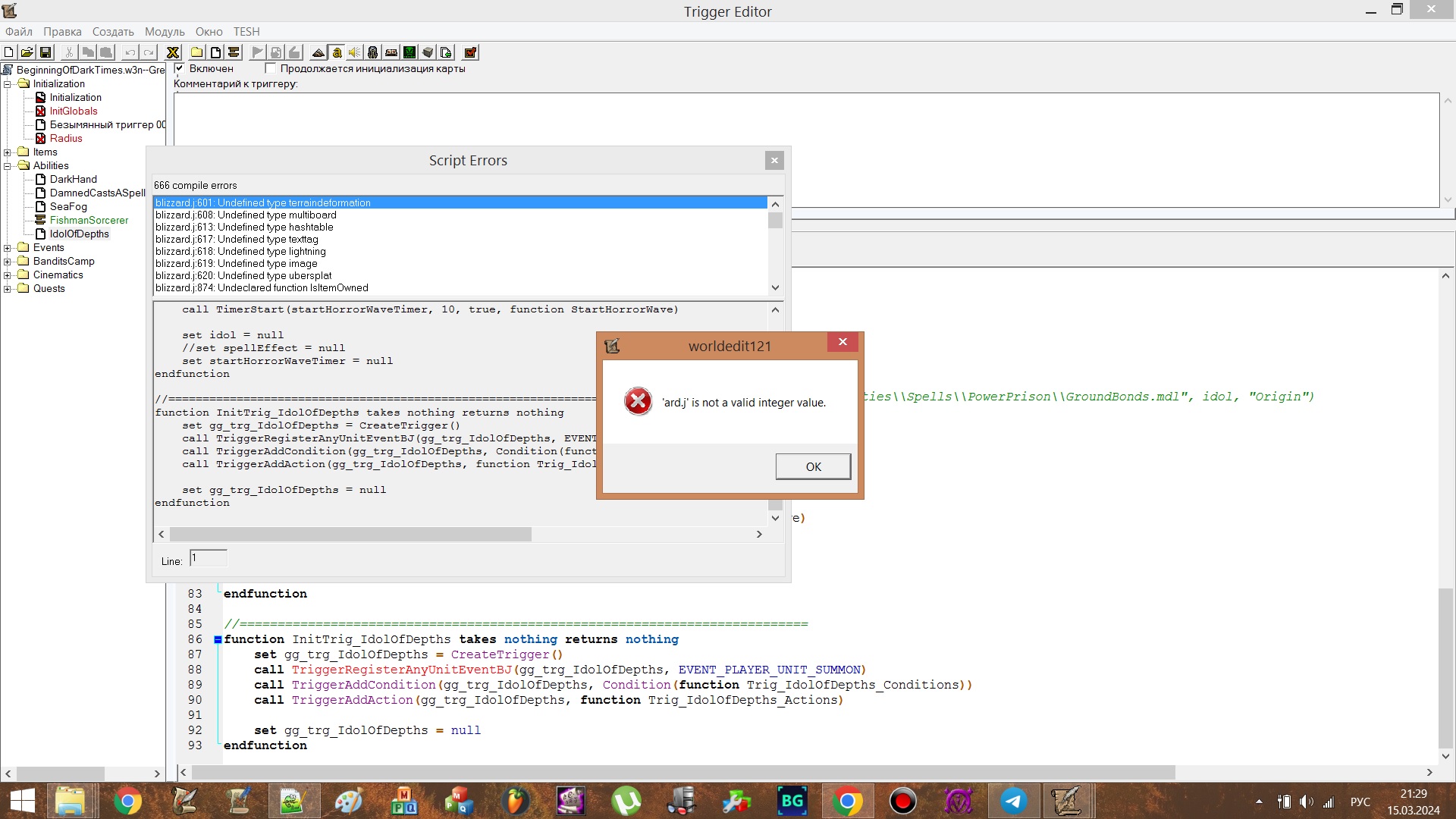Select the FishmanSorcerer trigger
Viewport: 1456px width, 819px height.
pos(89,221)
